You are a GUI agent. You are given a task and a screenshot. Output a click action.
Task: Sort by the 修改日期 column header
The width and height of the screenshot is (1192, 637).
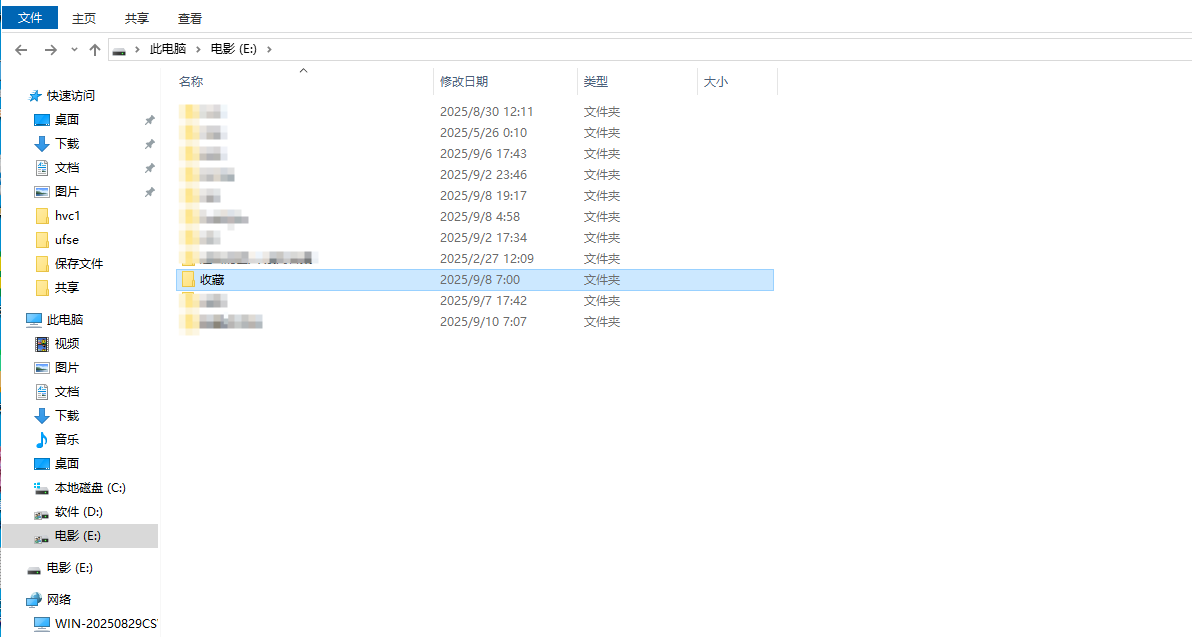click(464, 81)
